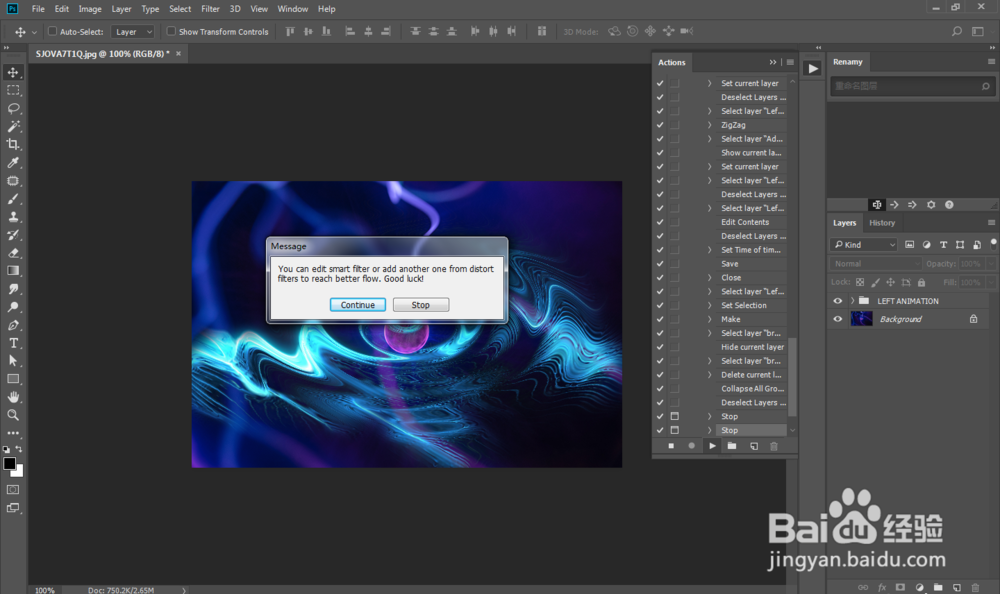Viewport: 1000px width, 594px height.
Task: Toggle checkmark for ZigZag action step
Action: (x=660, y=125)
